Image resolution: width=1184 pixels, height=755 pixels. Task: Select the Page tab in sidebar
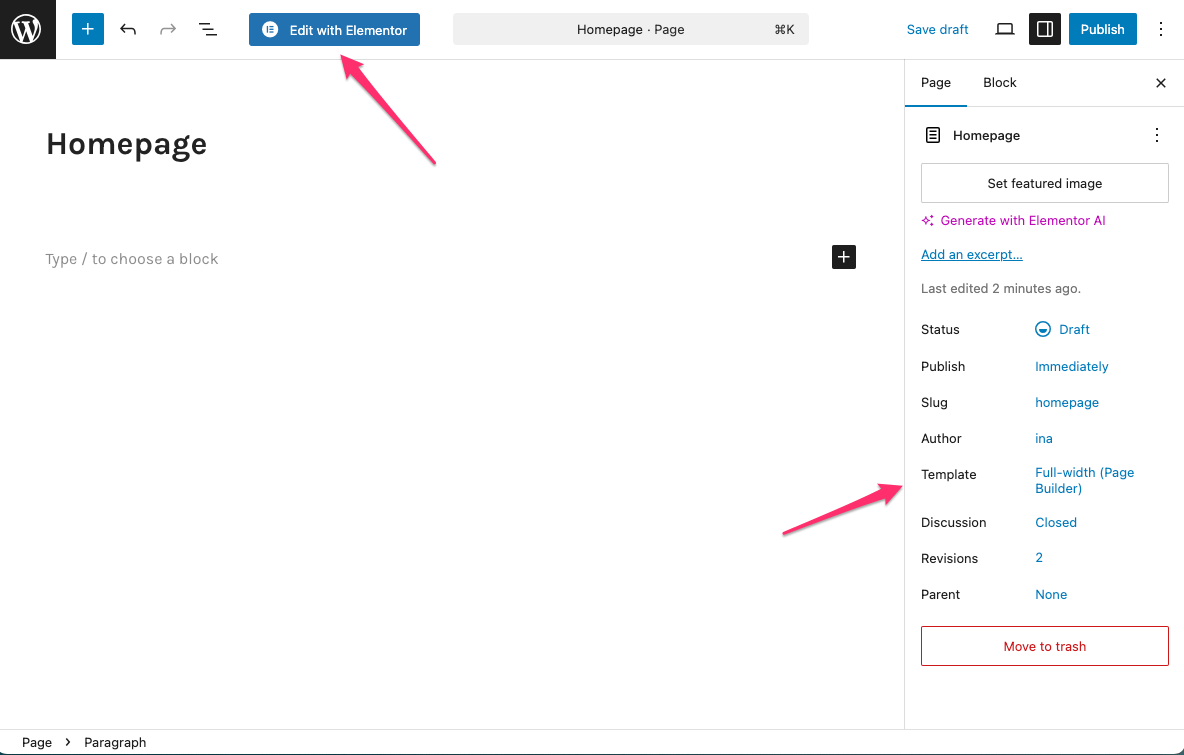click(x=935, y=83)
